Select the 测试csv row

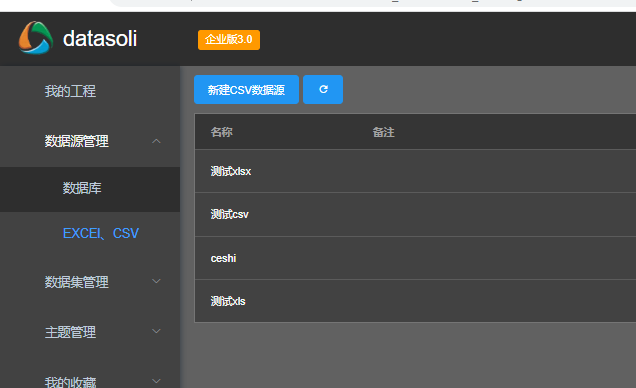click(x=415, y=214)
